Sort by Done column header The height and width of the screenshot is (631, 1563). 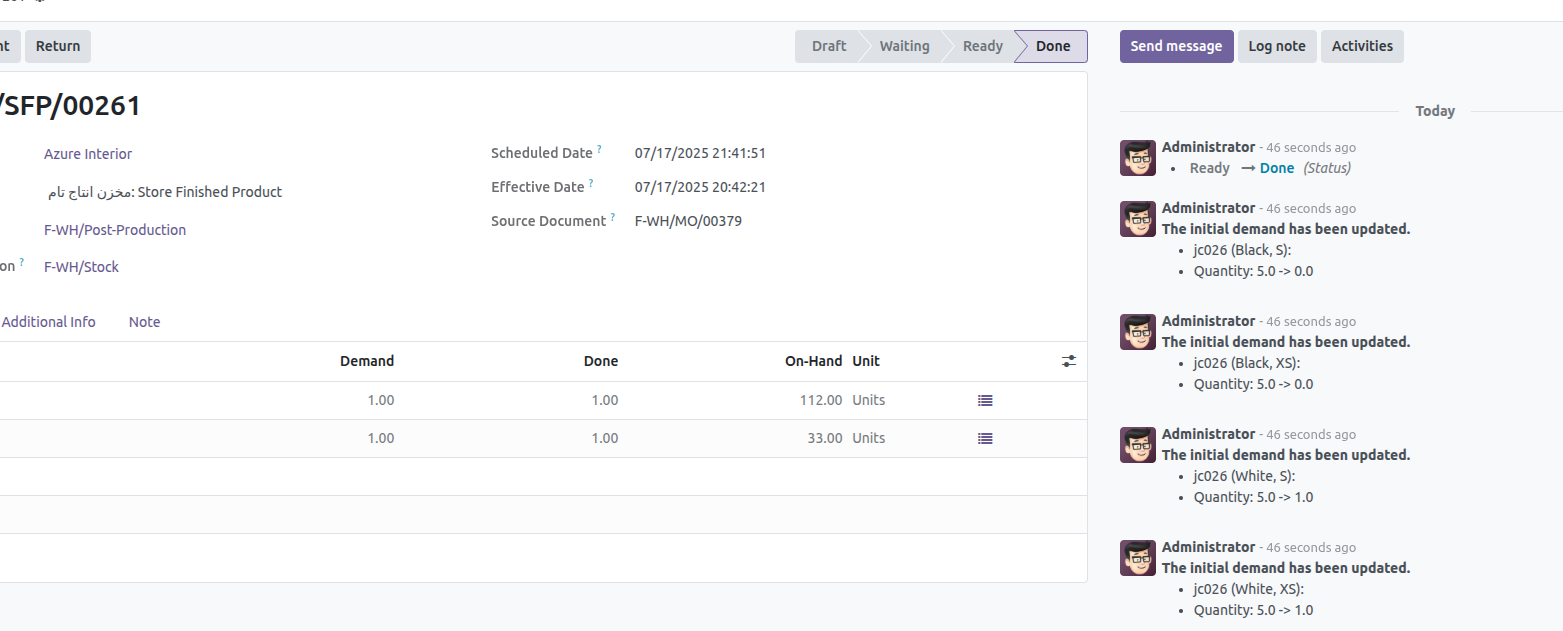601,361
